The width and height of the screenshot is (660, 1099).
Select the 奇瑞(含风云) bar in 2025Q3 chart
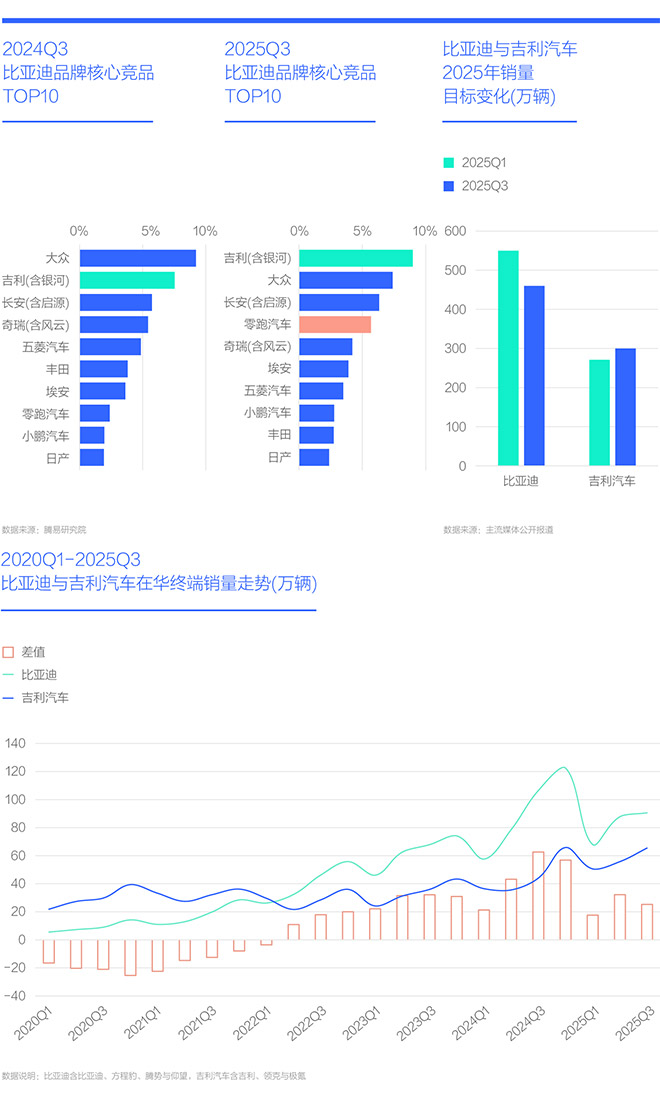[x=326, y=347]
